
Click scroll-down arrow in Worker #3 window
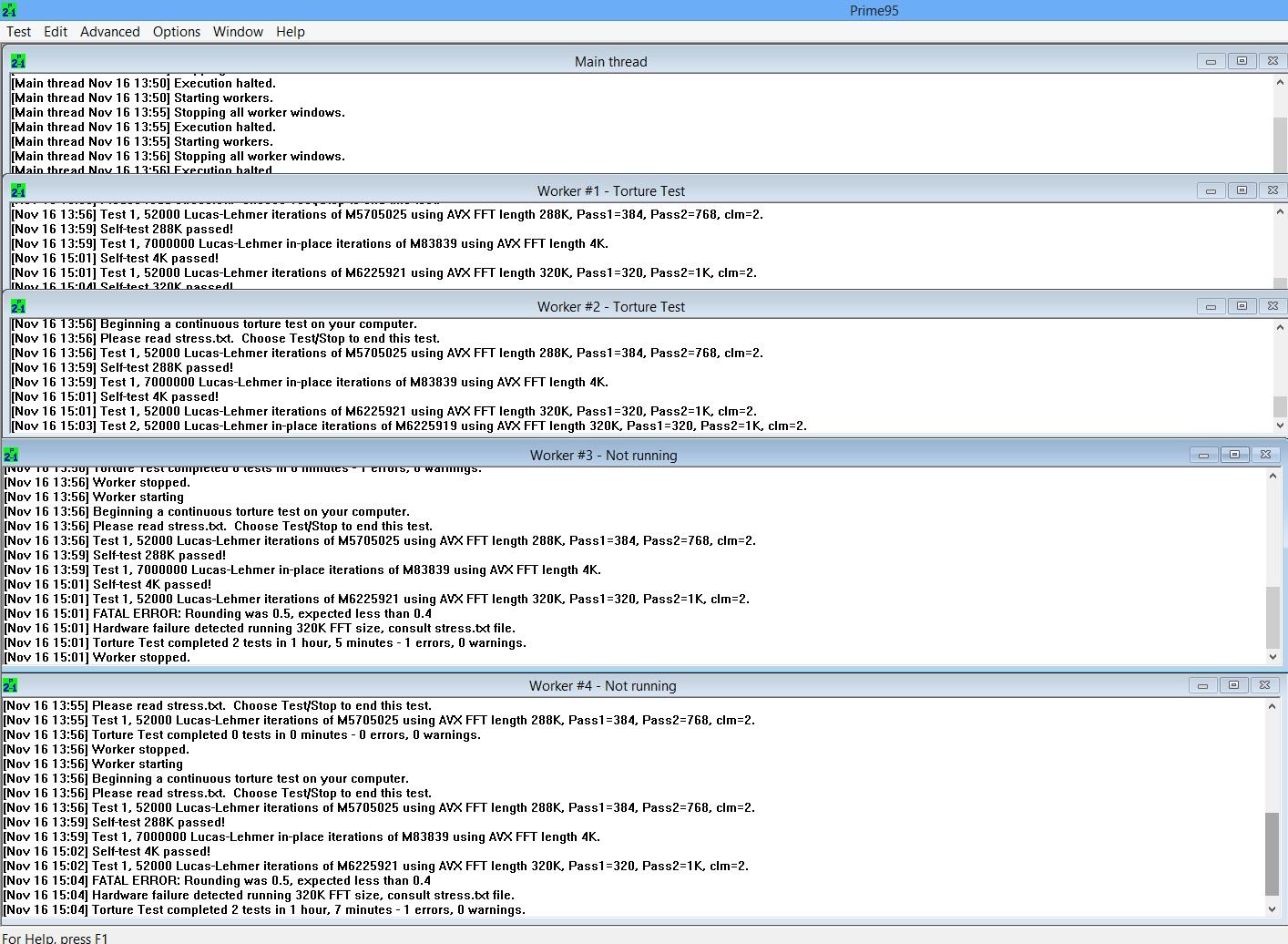tap(1273, 657)
